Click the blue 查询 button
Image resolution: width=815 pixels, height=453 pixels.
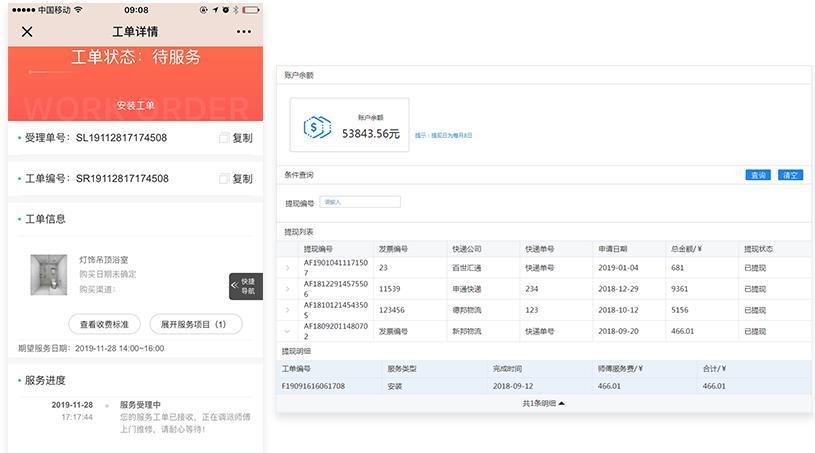[x=758, y=175]
